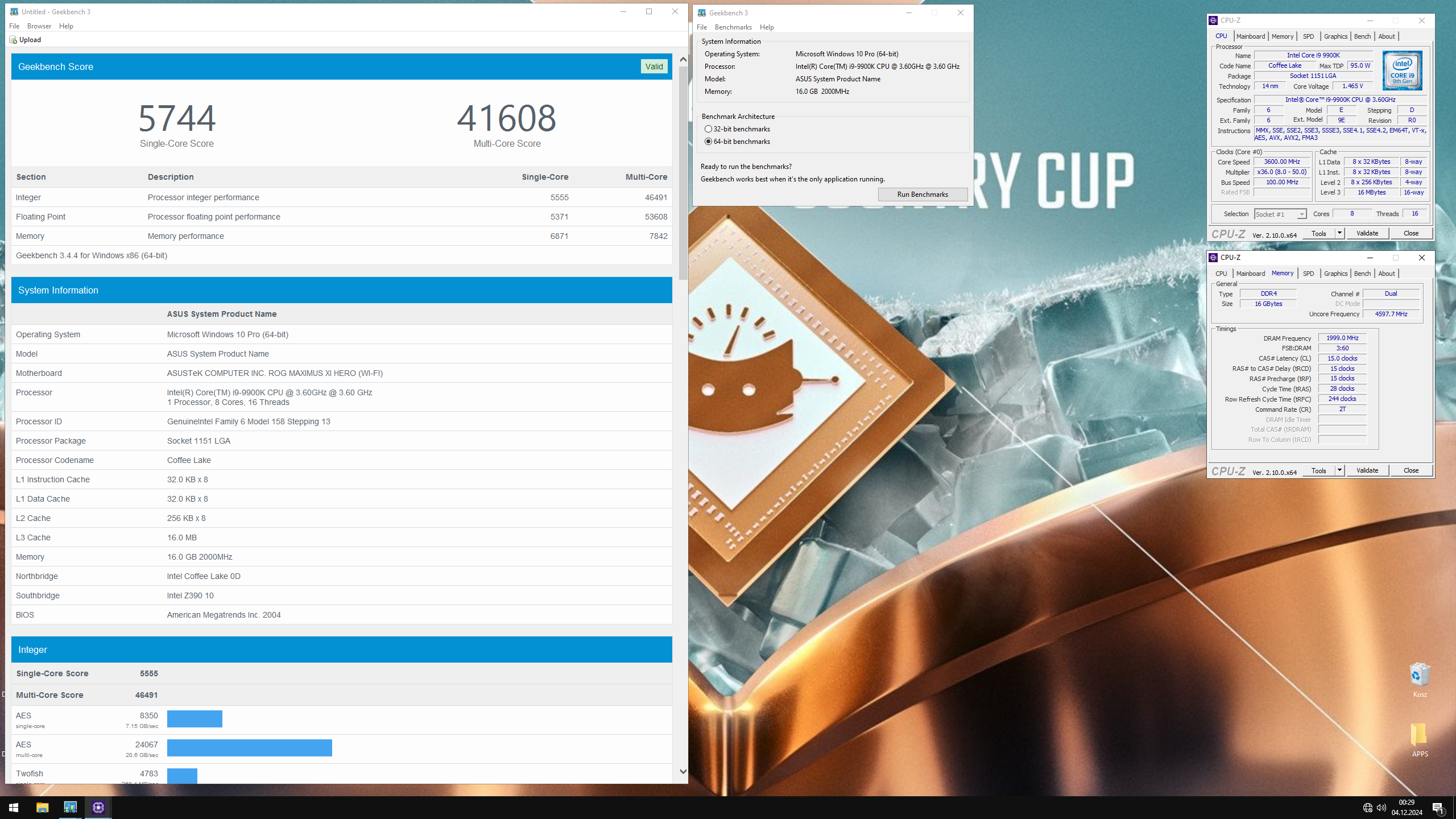1456x819 pixels.
Task: Open the File menu in the small Geekbench 3 window
Action: [x=702, y=27]
